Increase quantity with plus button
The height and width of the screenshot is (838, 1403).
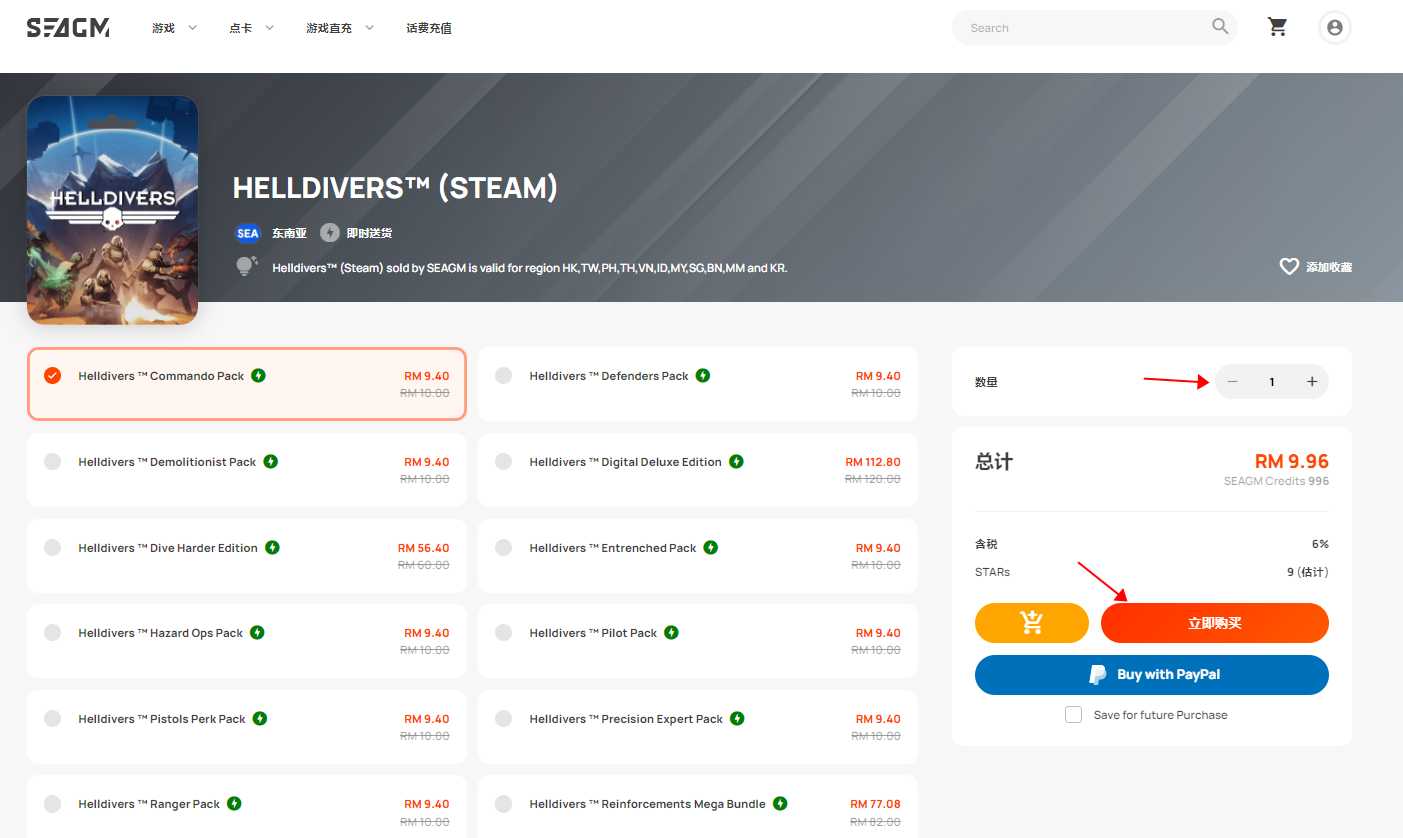1312,382
